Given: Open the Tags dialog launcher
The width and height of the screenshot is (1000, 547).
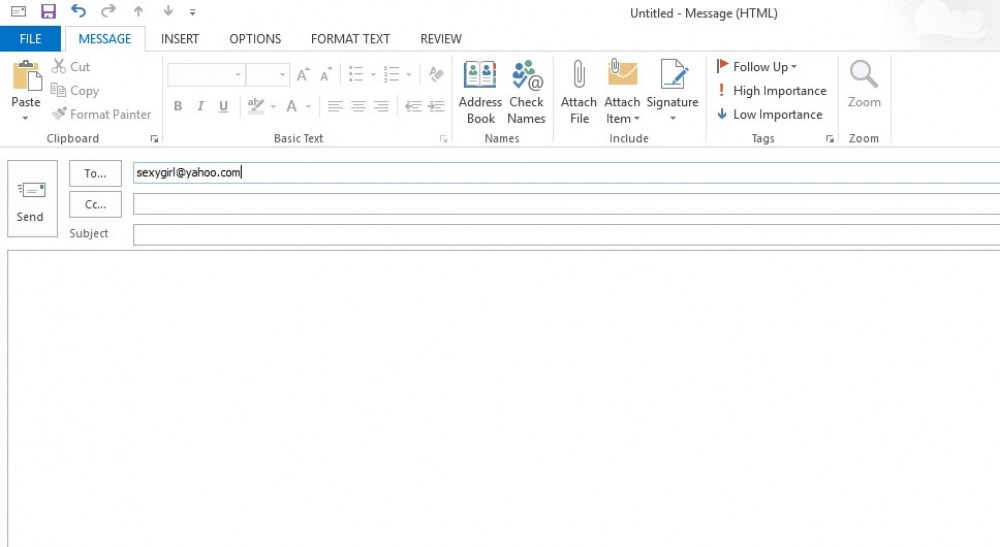Looking at the screenshot, I should click(x=830, y=138).
